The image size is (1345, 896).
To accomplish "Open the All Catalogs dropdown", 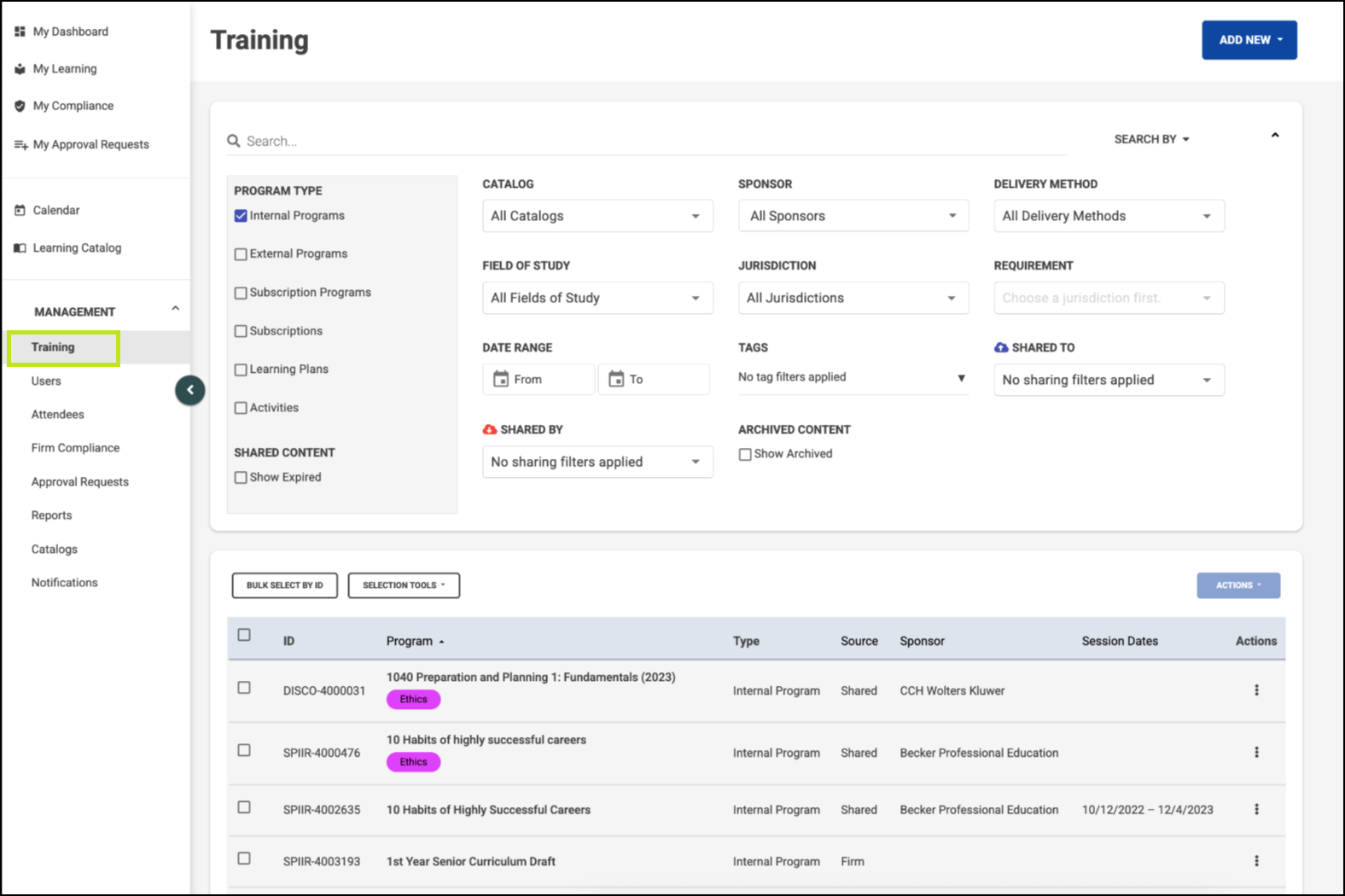I will (x=597, y=216).
